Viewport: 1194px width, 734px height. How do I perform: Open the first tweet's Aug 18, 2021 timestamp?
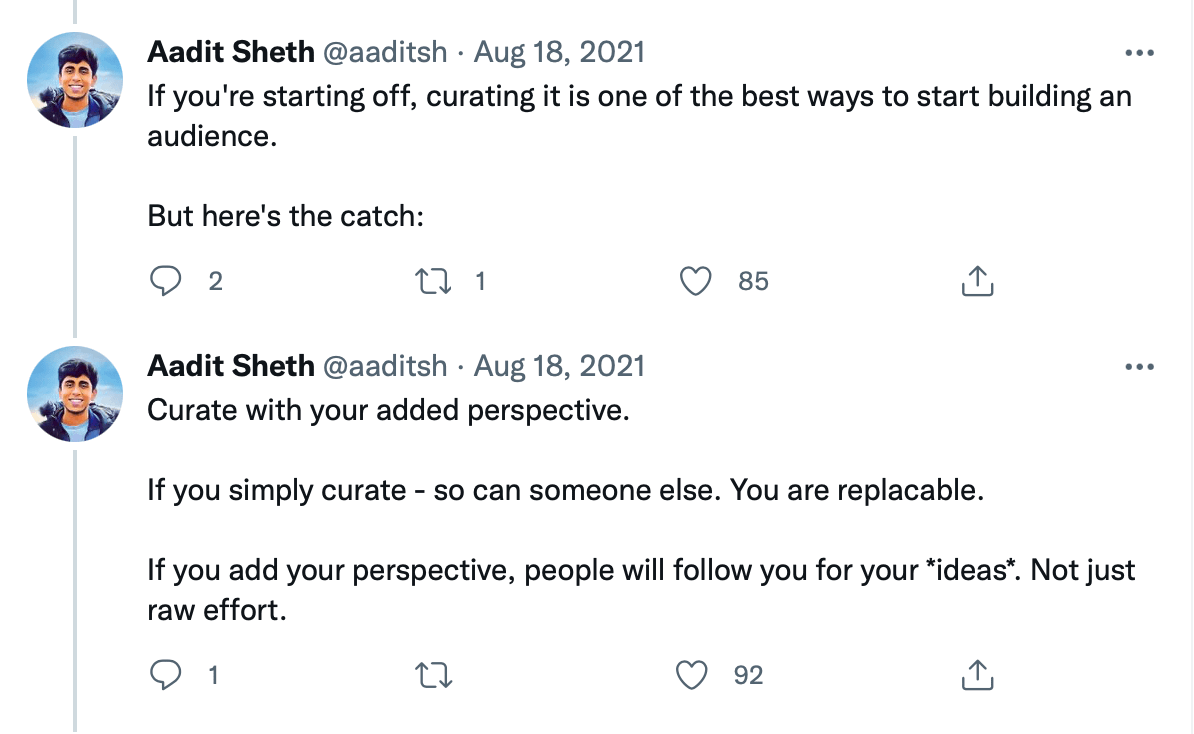[559, 52]
